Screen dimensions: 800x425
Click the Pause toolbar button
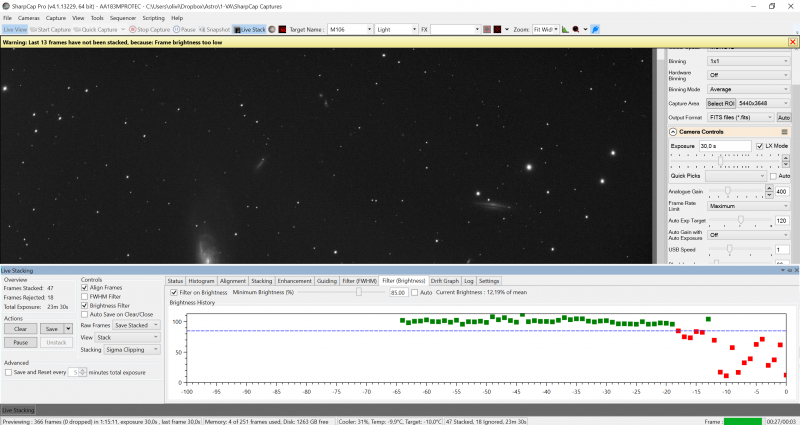click(184, 30)
